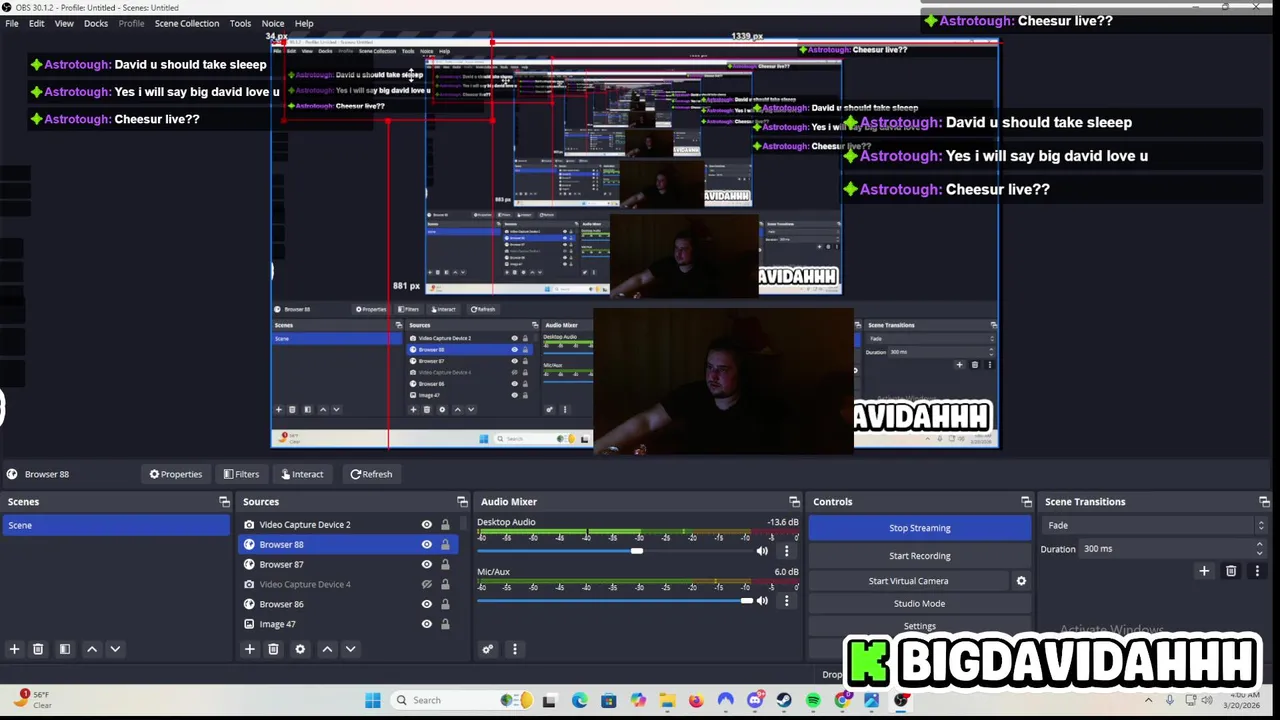
Task: Open the Scene Collection menu
Action: coord(187,23)
